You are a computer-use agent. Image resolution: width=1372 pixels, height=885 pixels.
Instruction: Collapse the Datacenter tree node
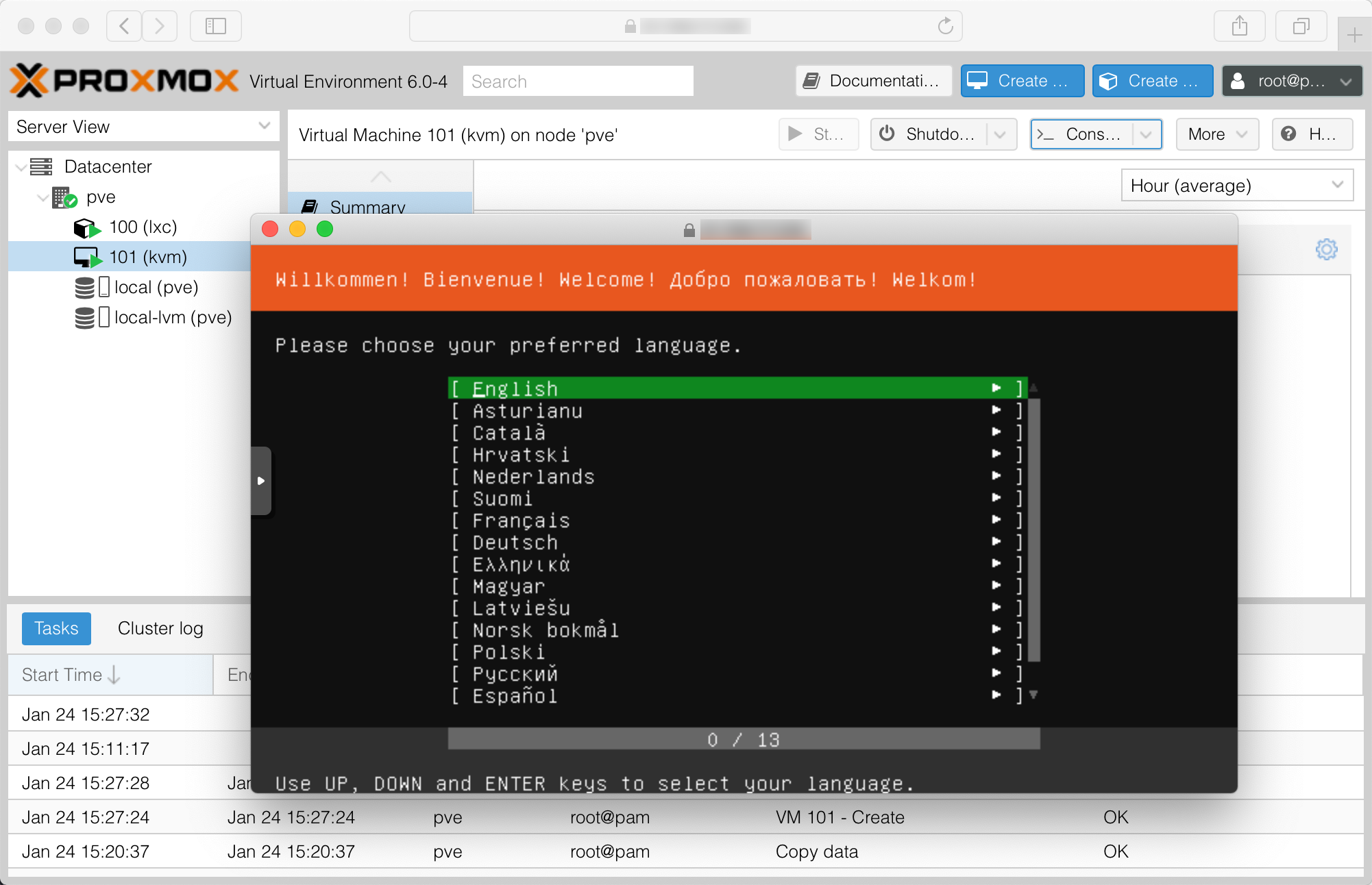pyautogui.click(x=21, y=167)
